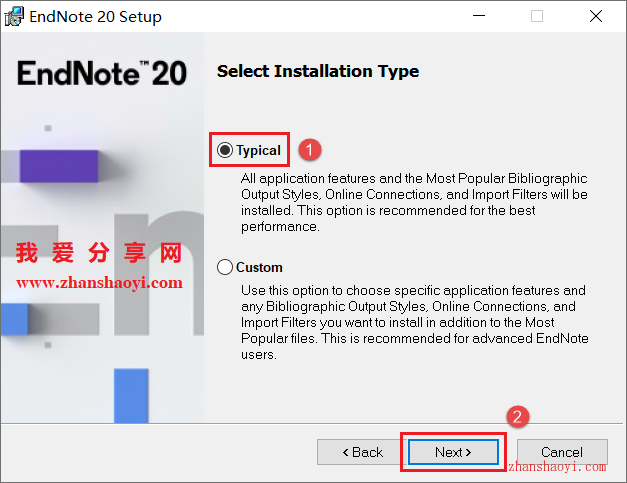Click the 'Select Installation Type' heading
The image size is (627, 483).
click(x=318, y=71)
